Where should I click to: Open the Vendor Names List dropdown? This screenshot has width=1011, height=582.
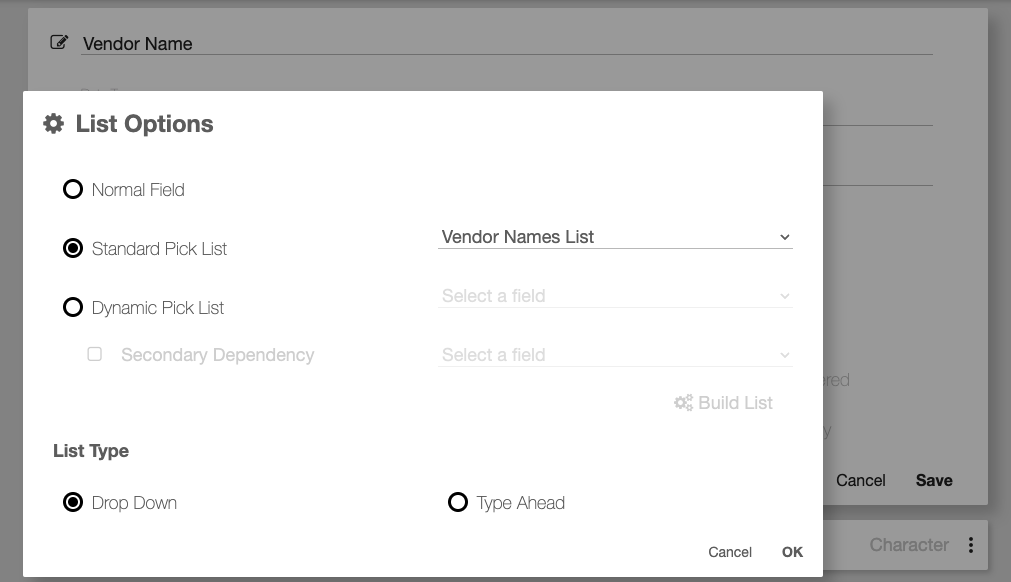coord(615,237)
